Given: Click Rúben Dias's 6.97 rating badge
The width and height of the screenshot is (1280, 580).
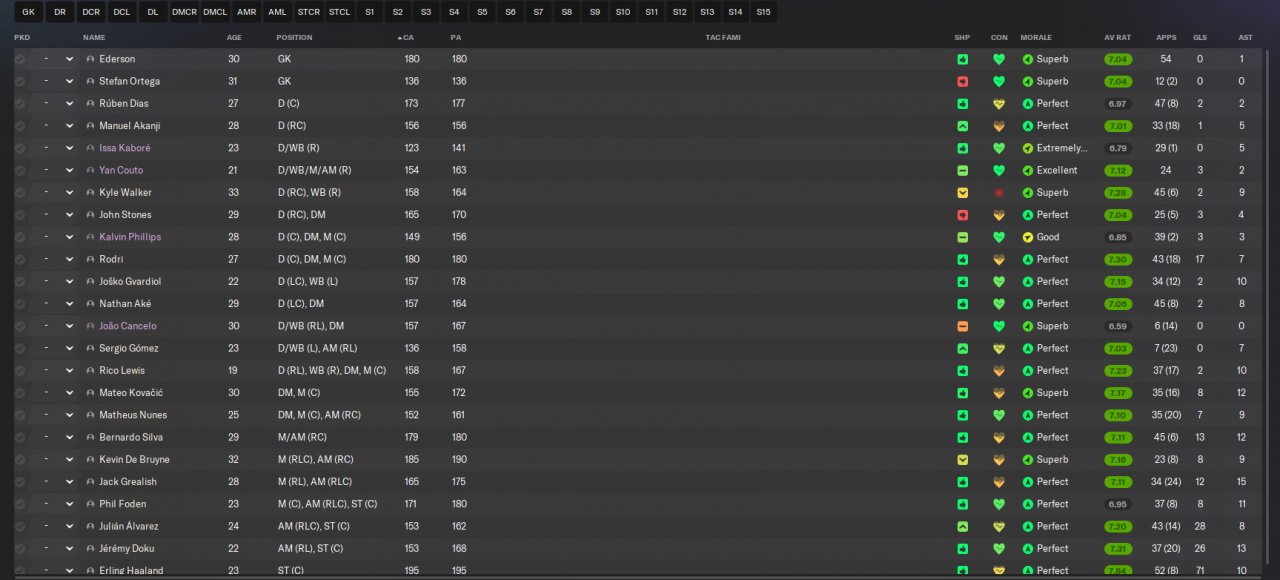Looking at the screenshot, I should tap(1118, 104).
